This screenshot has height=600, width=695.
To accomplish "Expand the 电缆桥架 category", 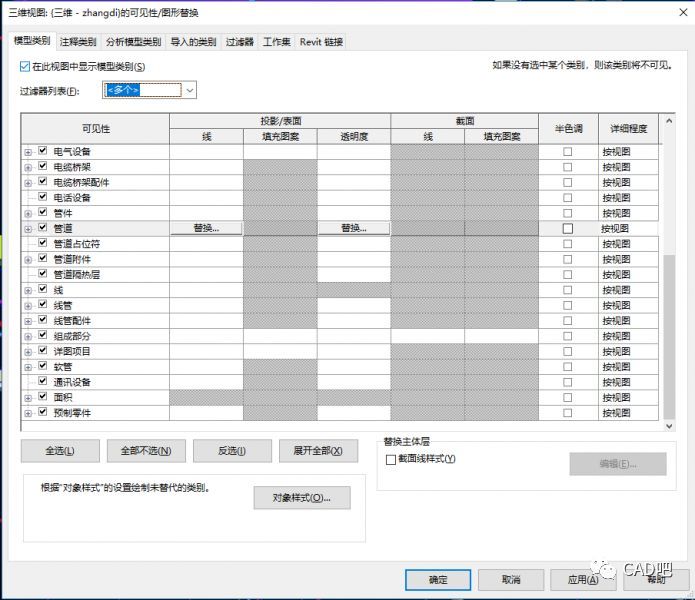I will [28, 168].
